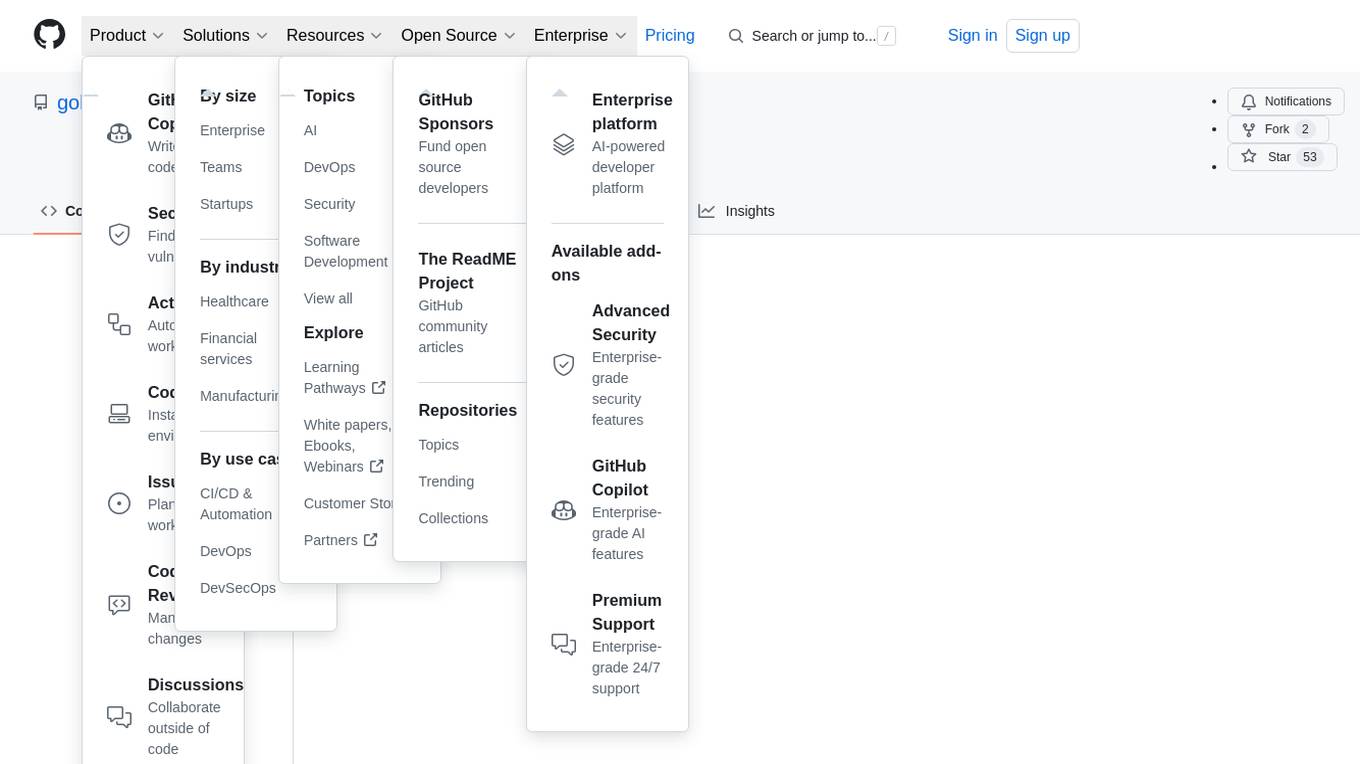
Task: Expand the Enterprise menu
Action: 580,35
